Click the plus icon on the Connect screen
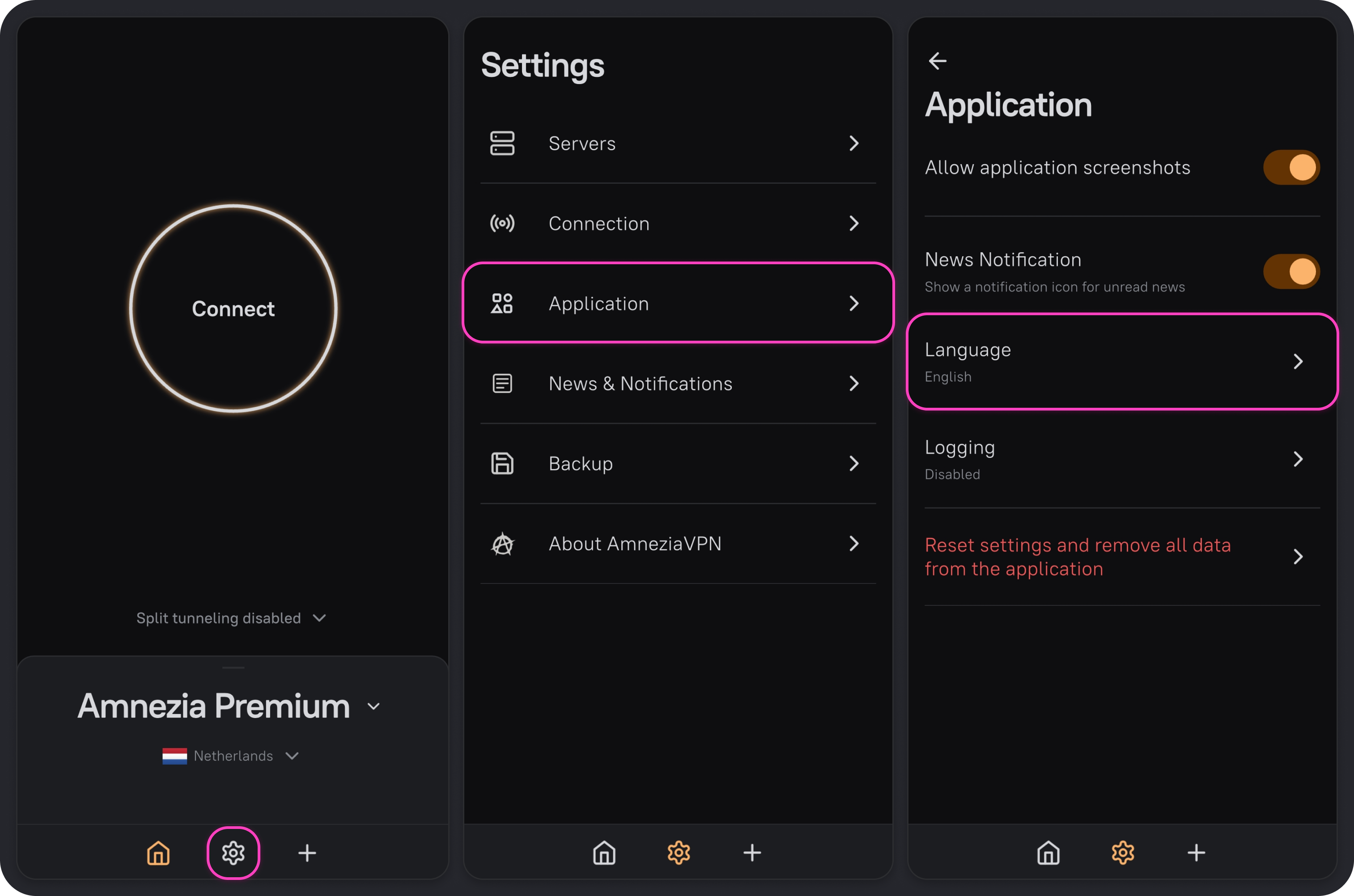This screenshot has height=896, width=1354. (x=307, y=853)
